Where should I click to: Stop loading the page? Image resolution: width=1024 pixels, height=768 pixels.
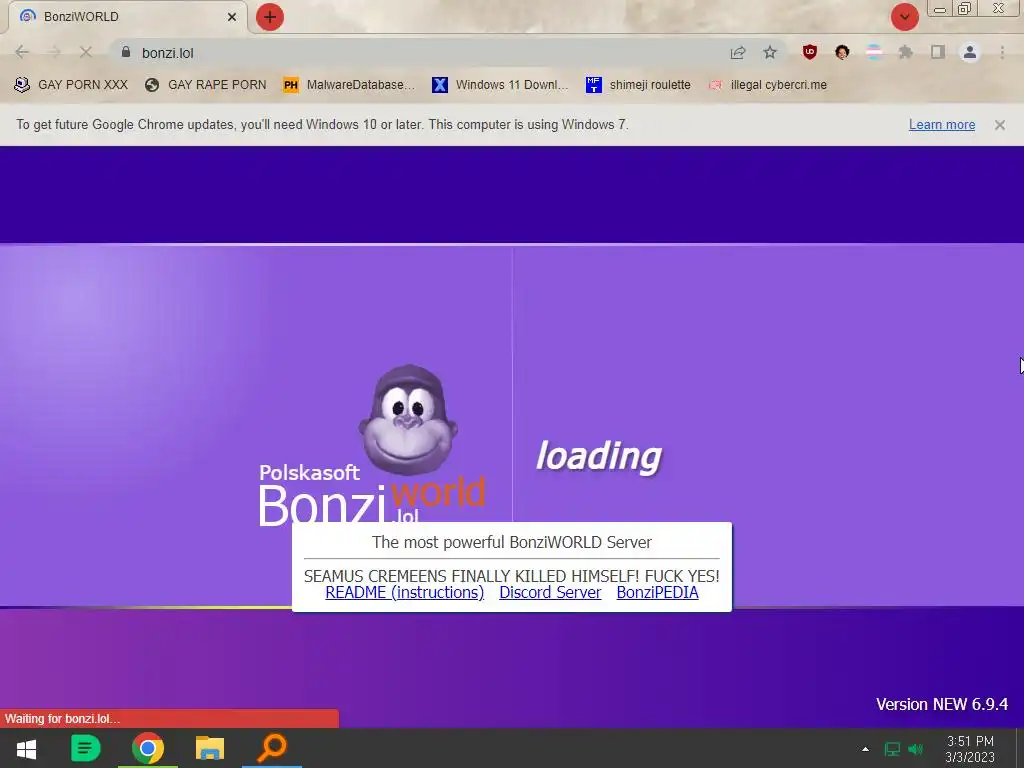(x=86, y=52)
